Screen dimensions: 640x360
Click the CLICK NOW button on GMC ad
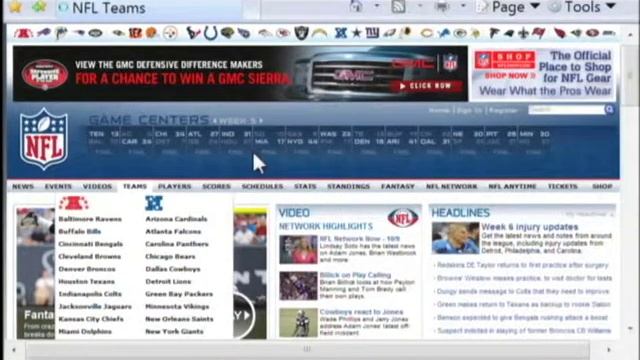[426, 86]
